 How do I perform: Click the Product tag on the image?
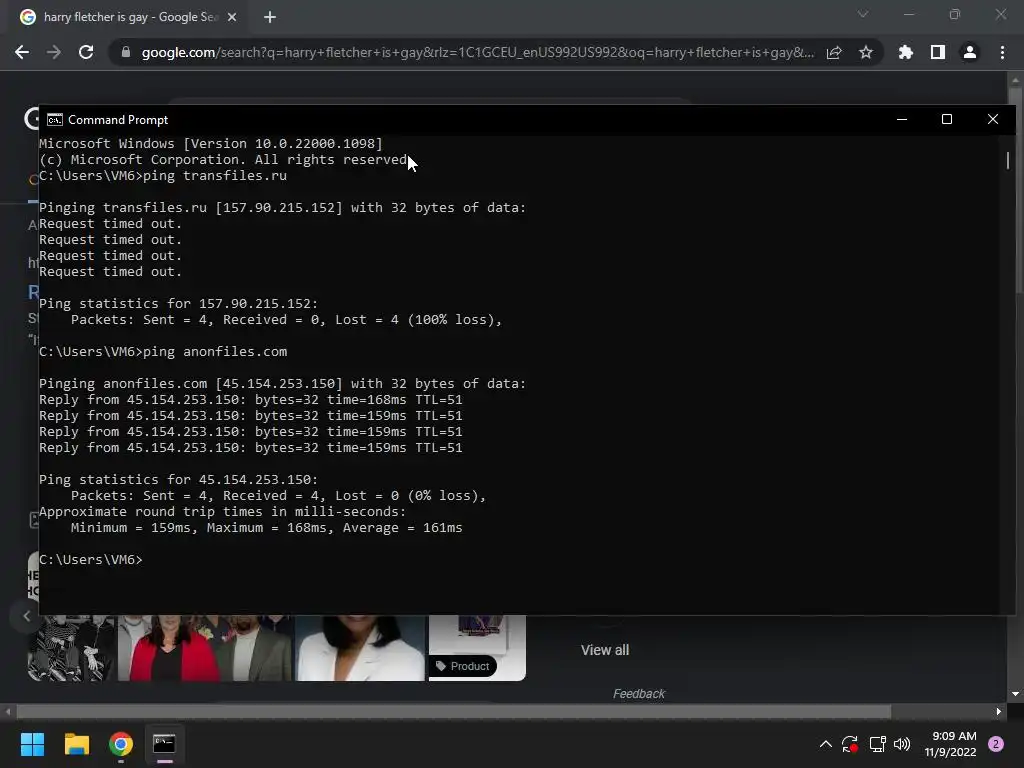pyautogui.click(x=463, y=666)
